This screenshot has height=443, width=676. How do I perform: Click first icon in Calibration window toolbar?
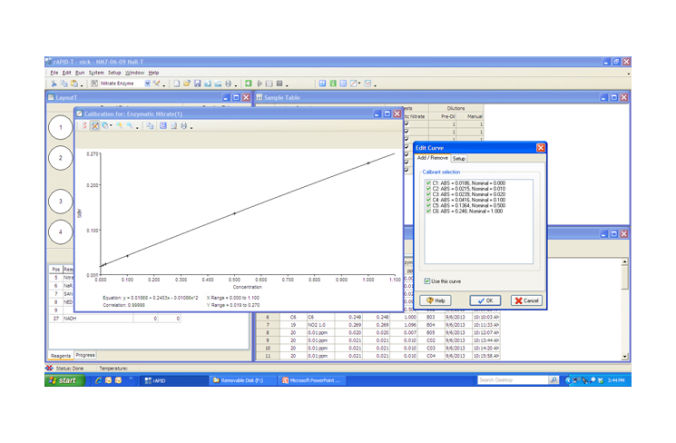tap(85, 126)
